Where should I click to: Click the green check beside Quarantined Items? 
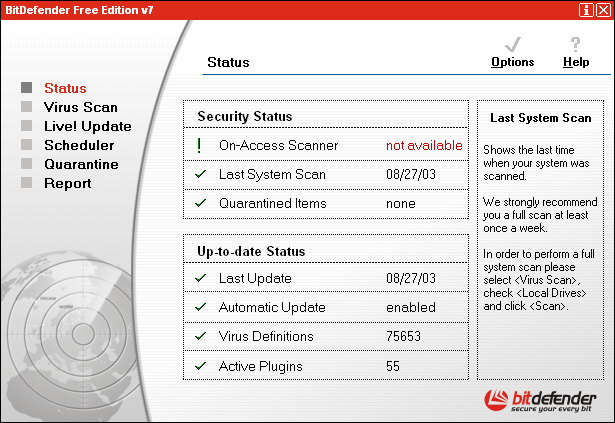(x=200, y=202)
